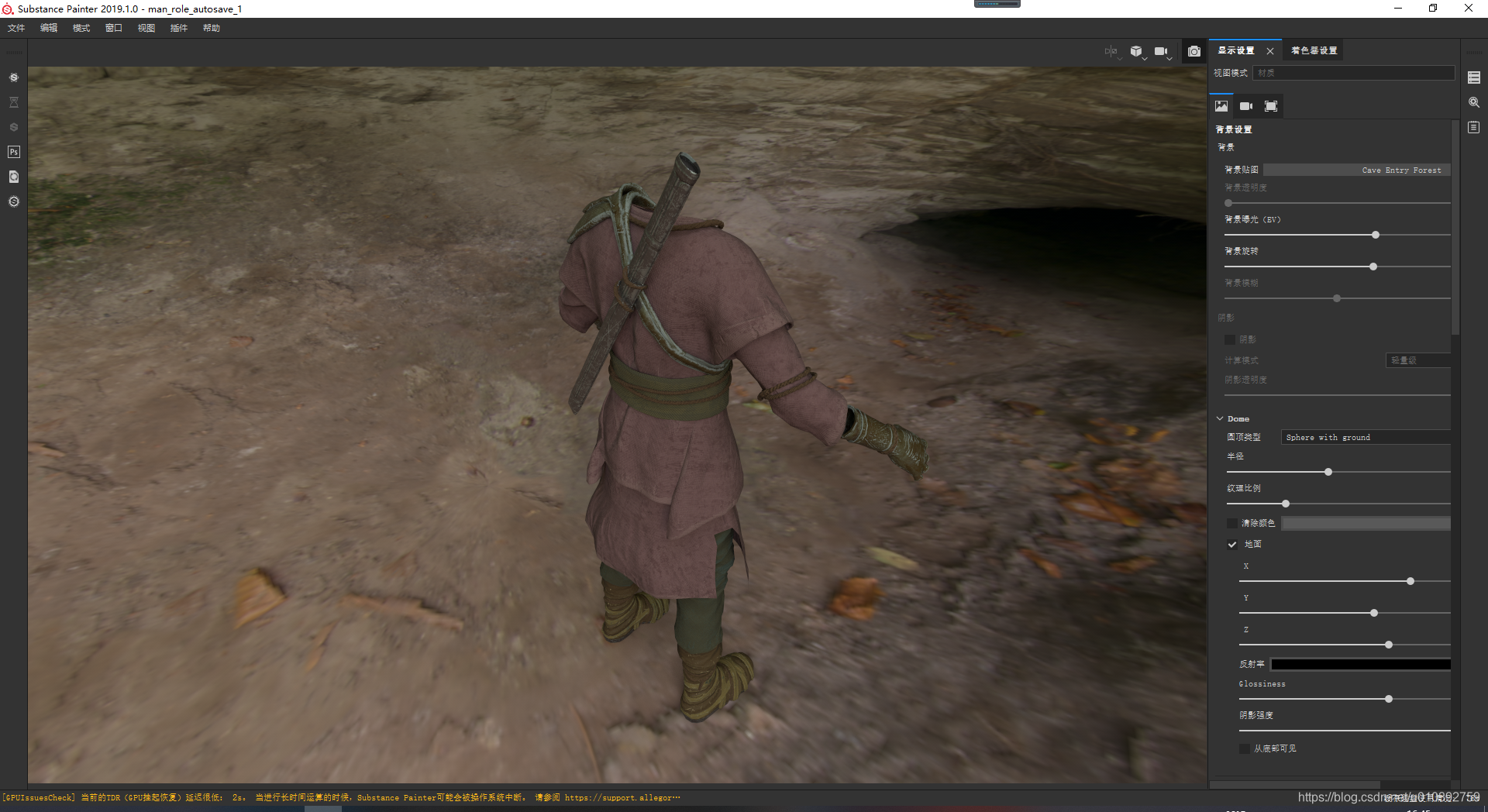The image size is (1488, 812).
Task: Adjust the 背景旋转 slider handle
Action: [x=1373, y=267]
